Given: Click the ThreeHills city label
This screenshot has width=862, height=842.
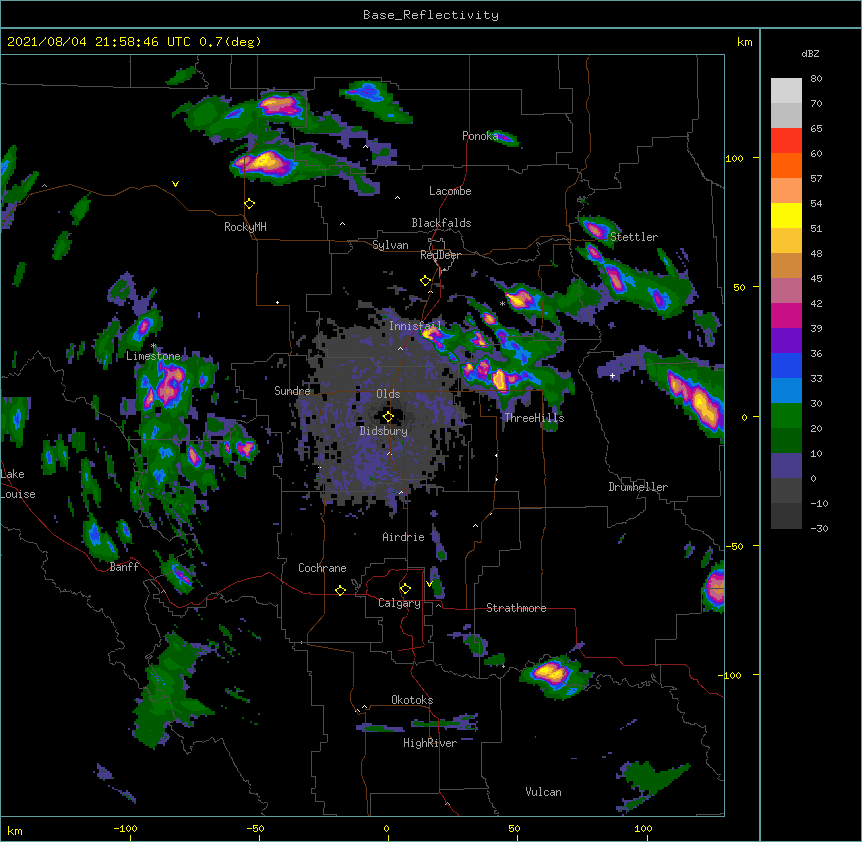Looking at the screenshot, I should [x=534, y=418].
